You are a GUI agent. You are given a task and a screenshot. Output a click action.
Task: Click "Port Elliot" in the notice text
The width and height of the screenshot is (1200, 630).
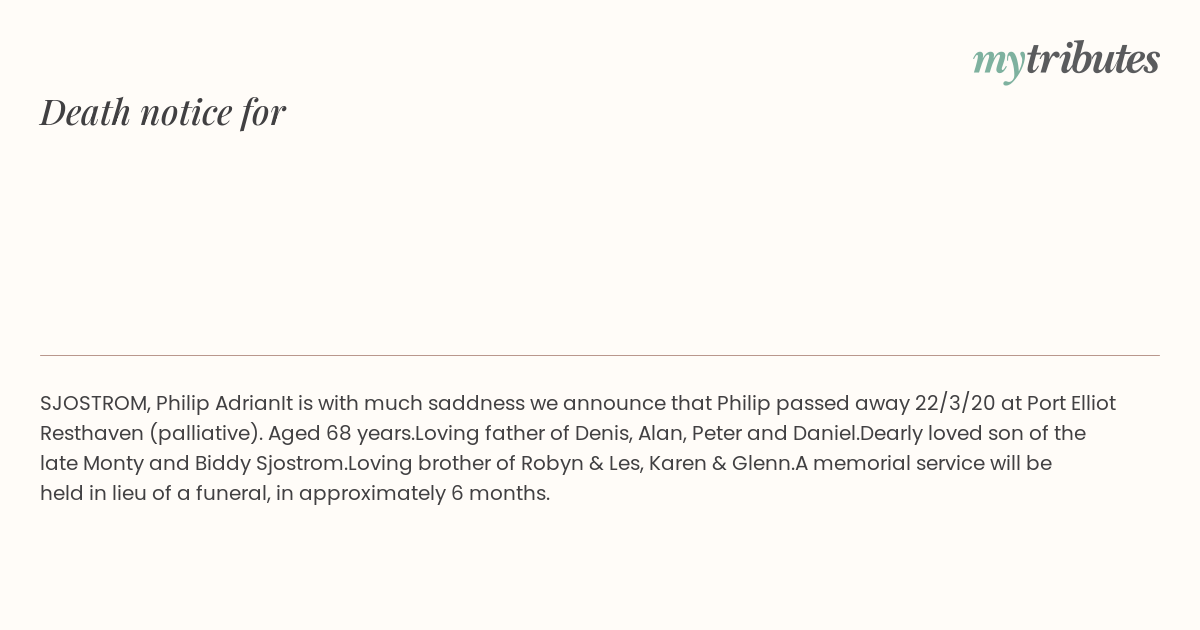(x=1071, y=404)
